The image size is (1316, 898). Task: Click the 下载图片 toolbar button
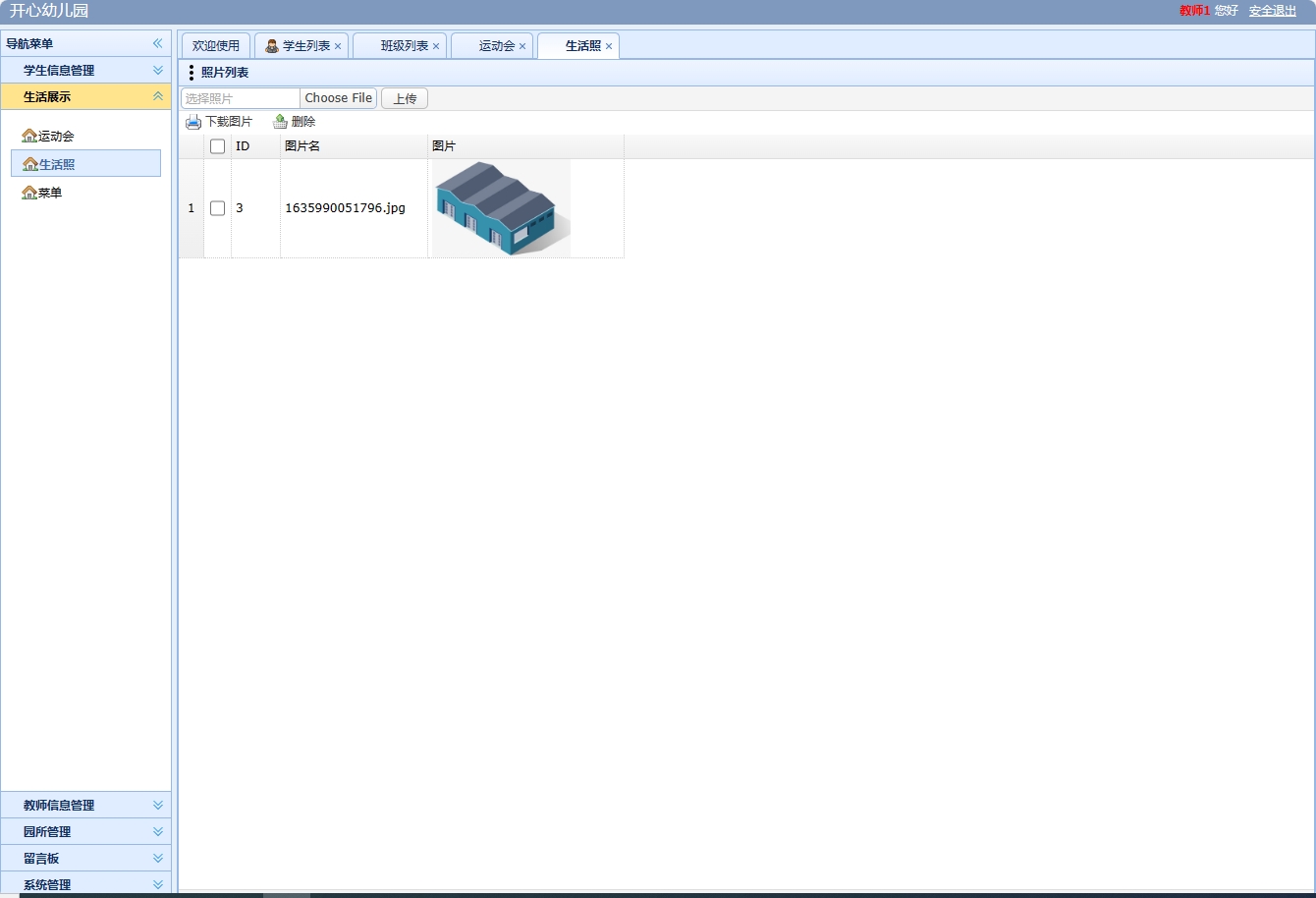(x=219, y=122)
